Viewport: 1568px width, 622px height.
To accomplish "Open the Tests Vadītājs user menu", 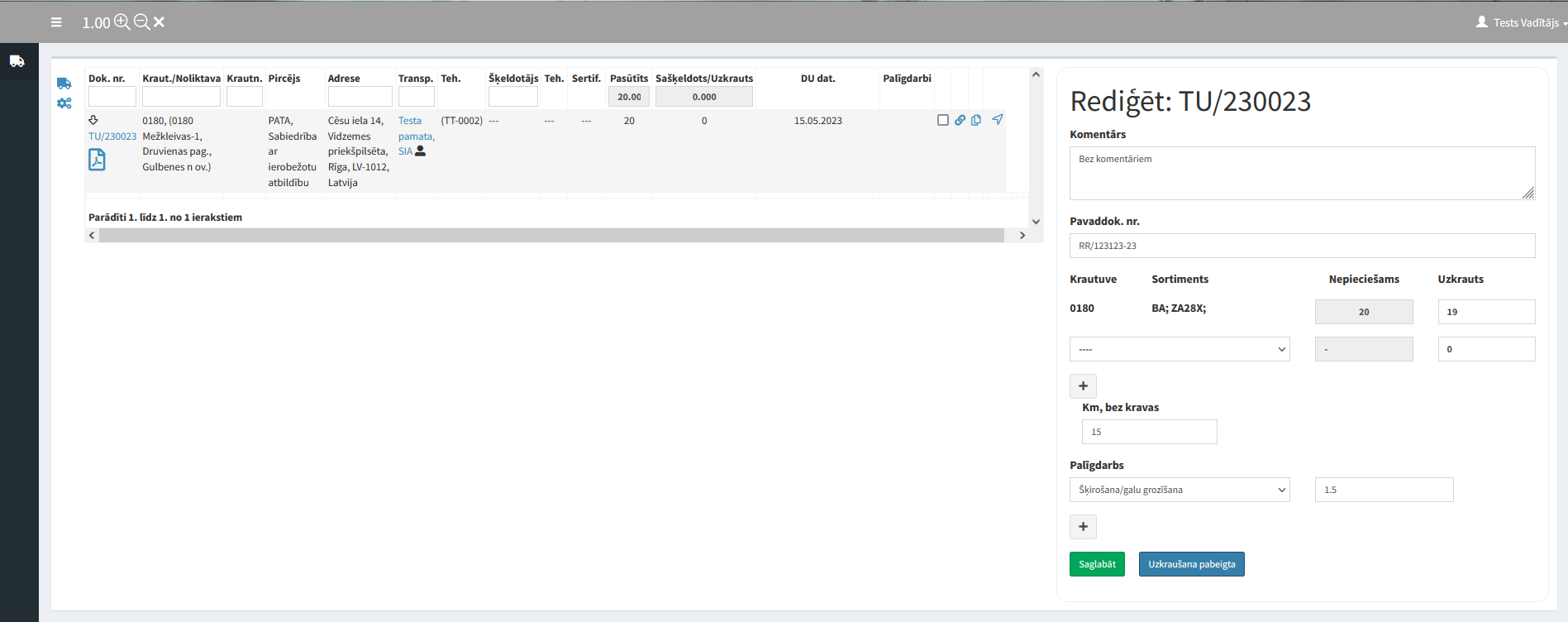I will 1521,22.
